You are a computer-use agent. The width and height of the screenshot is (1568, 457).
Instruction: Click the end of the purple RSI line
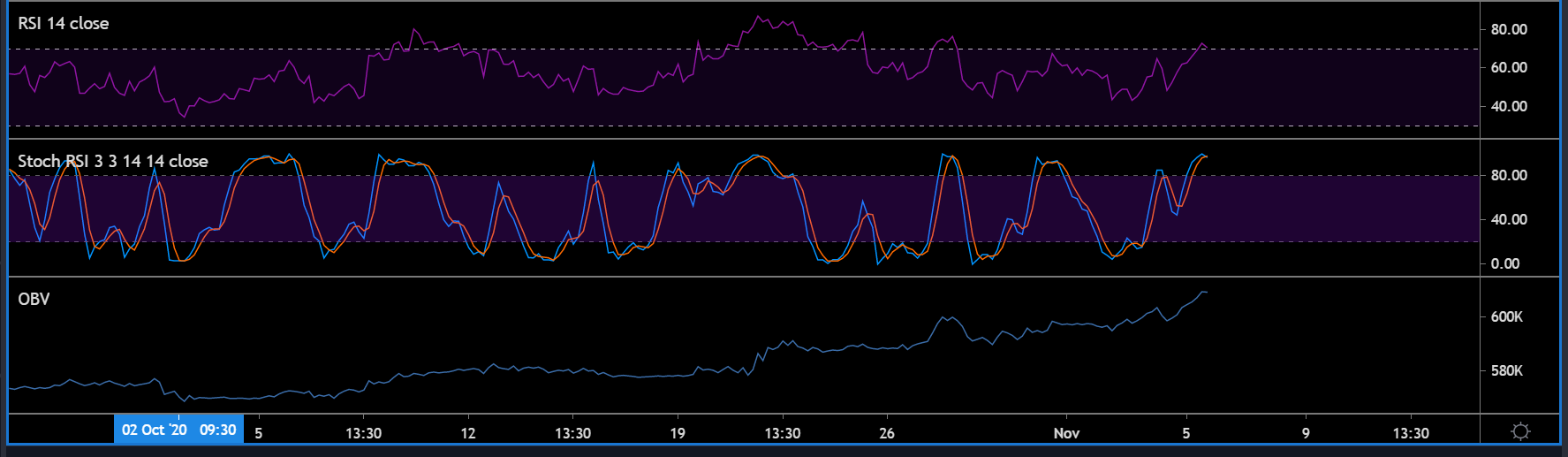coord(1206,46)
